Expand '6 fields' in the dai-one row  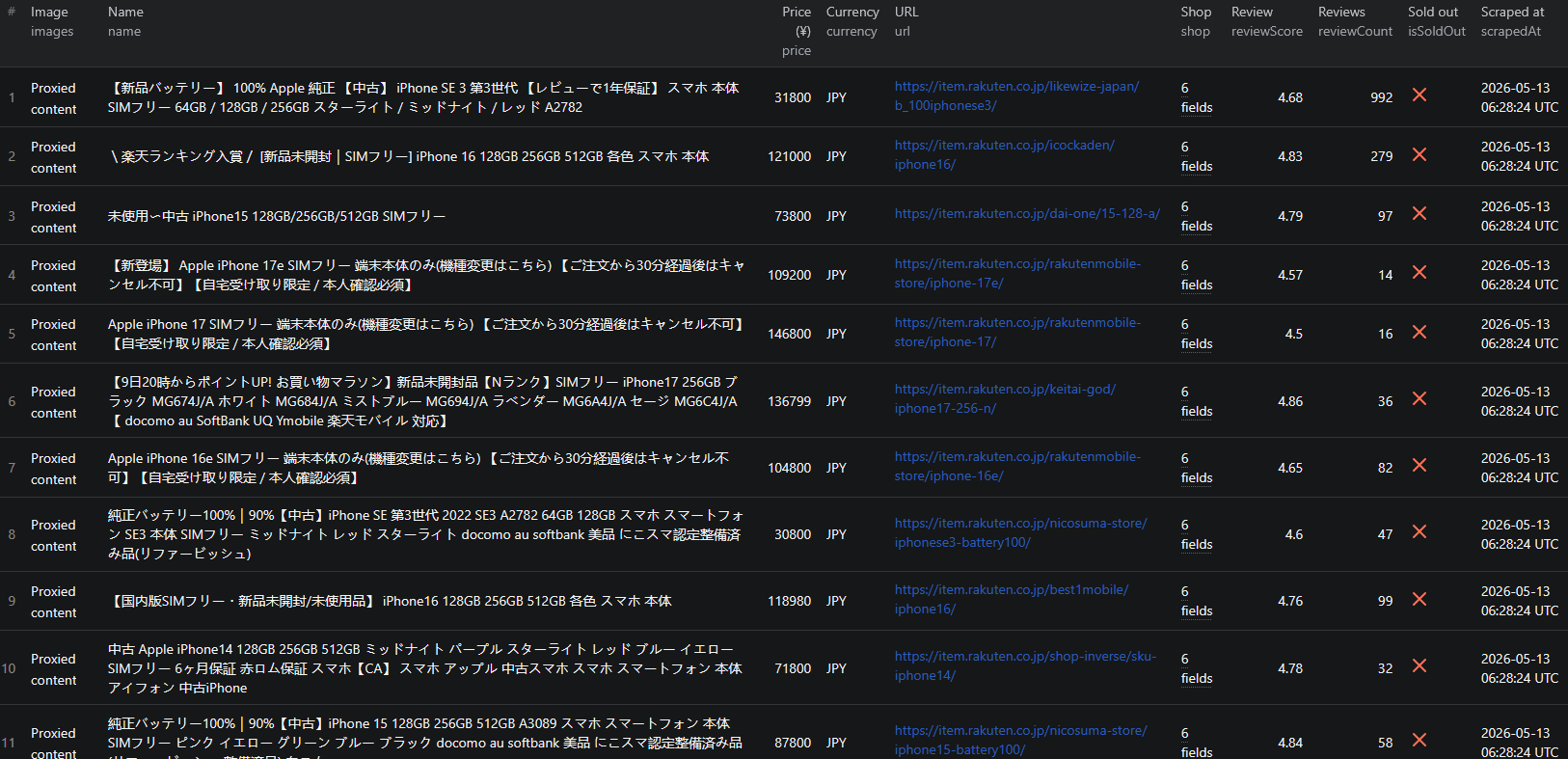pos(1196,216)
